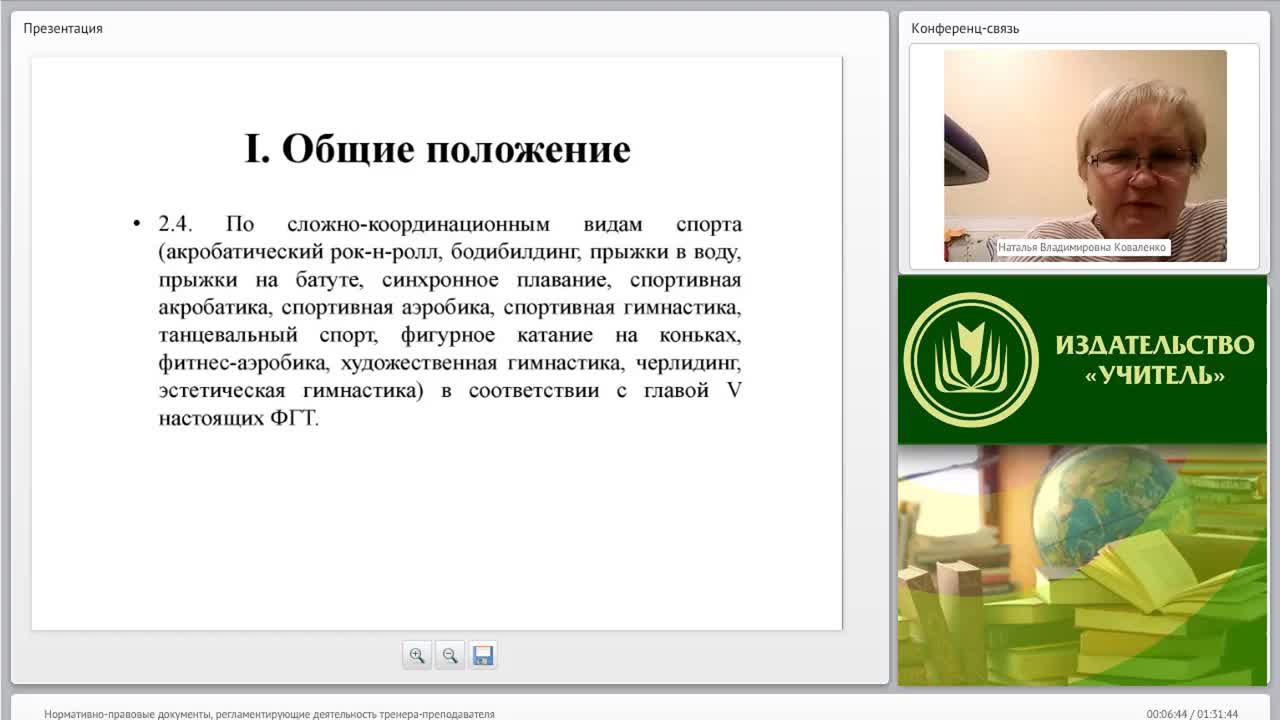Viewport: 1280px width, 720px height.
Task: Zoom out of the presentation slide
Action: pyautogui.click(x=450, y=656)
